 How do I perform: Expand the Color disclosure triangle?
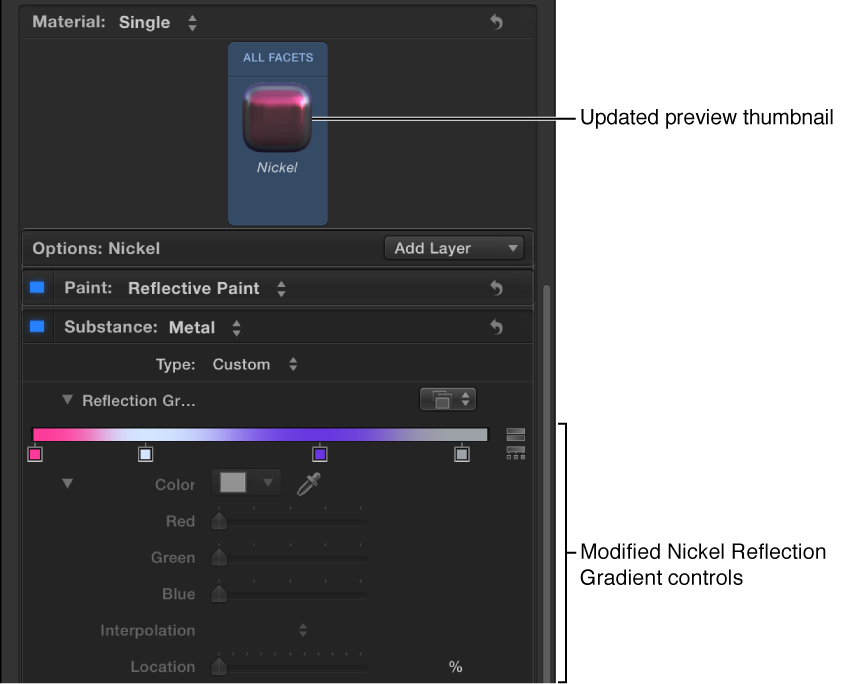point(67,483)
